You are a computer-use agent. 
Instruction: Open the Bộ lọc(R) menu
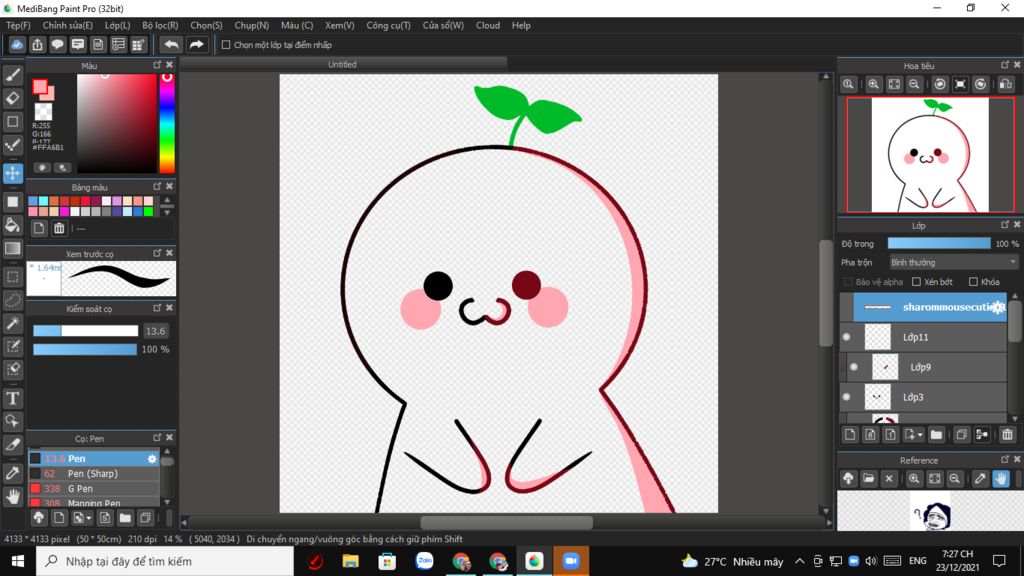click(x=160, y=25)
